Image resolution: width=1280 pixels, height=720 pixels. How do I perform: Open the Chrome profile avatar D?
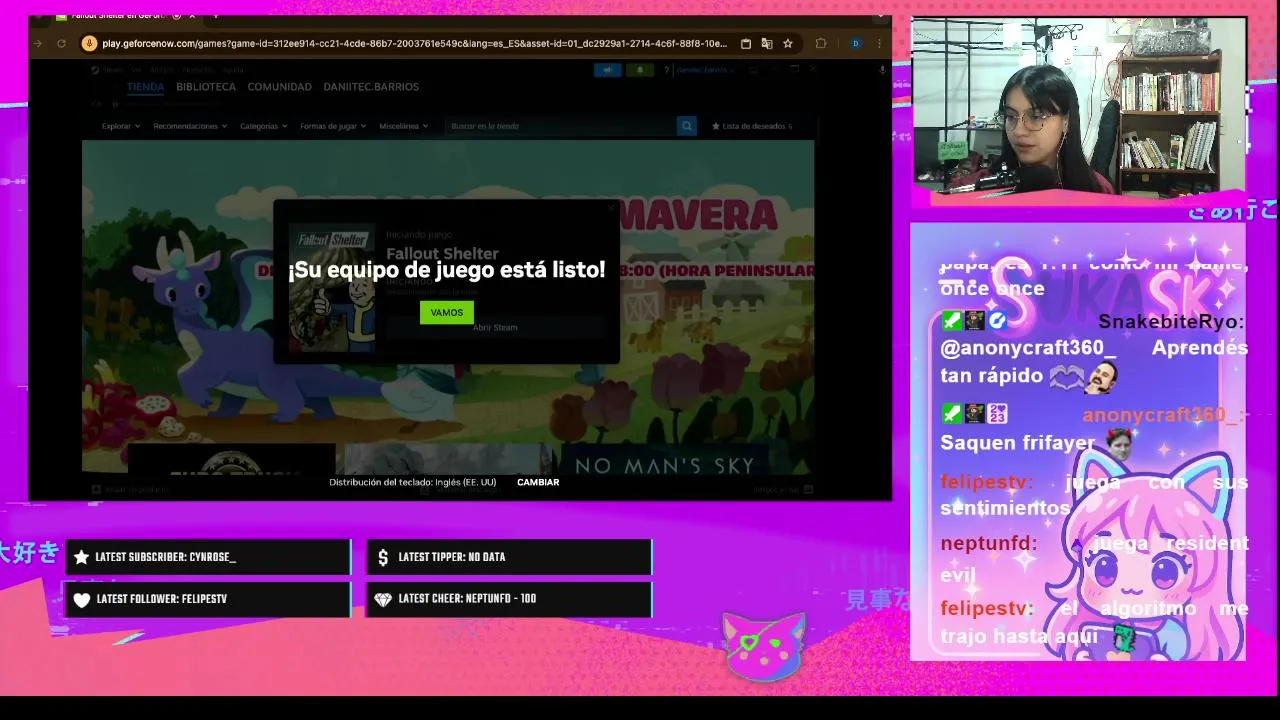855,44
